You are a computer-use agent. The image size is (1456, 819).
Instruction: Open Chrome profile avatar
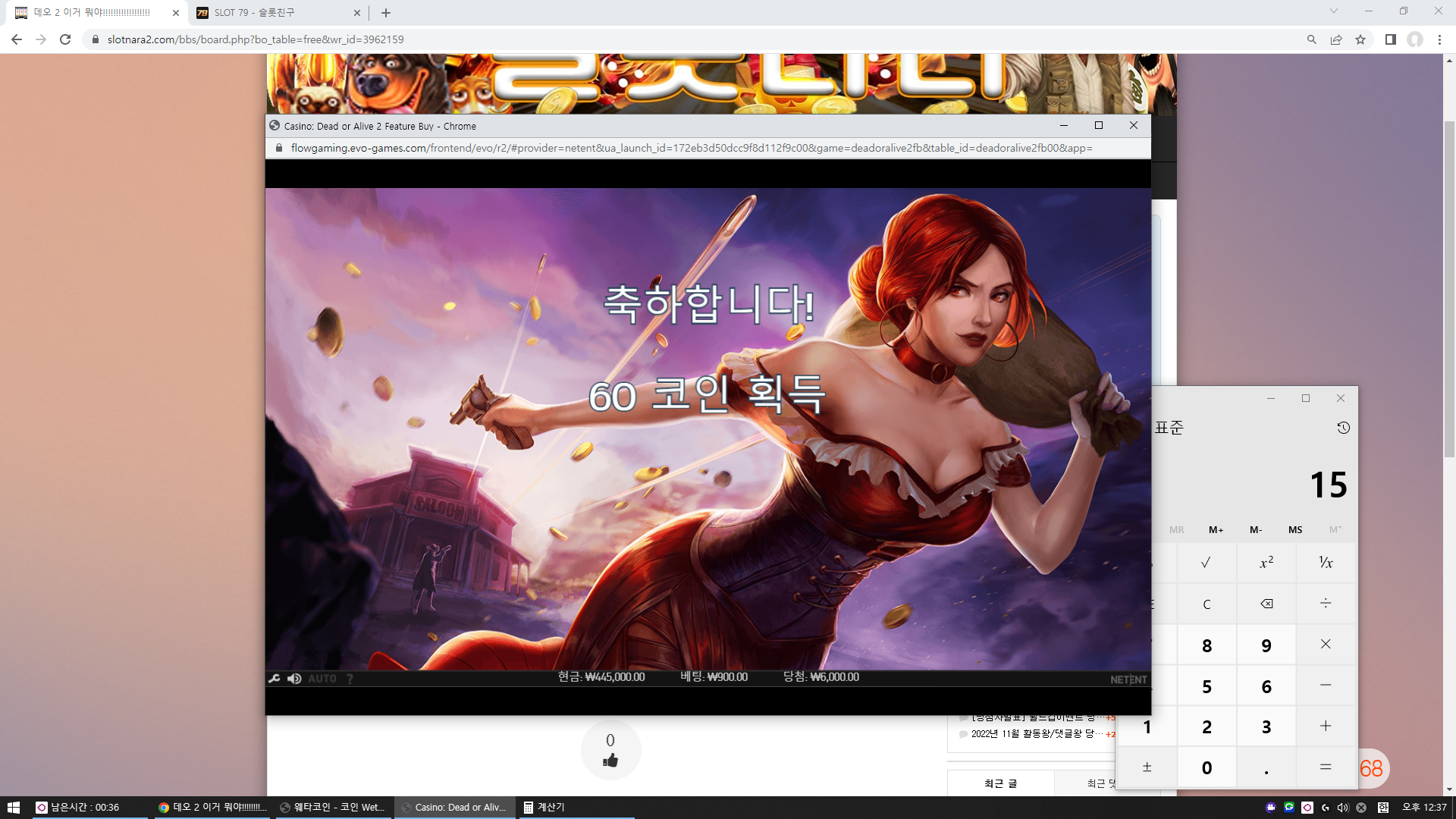coord(1415,39)
